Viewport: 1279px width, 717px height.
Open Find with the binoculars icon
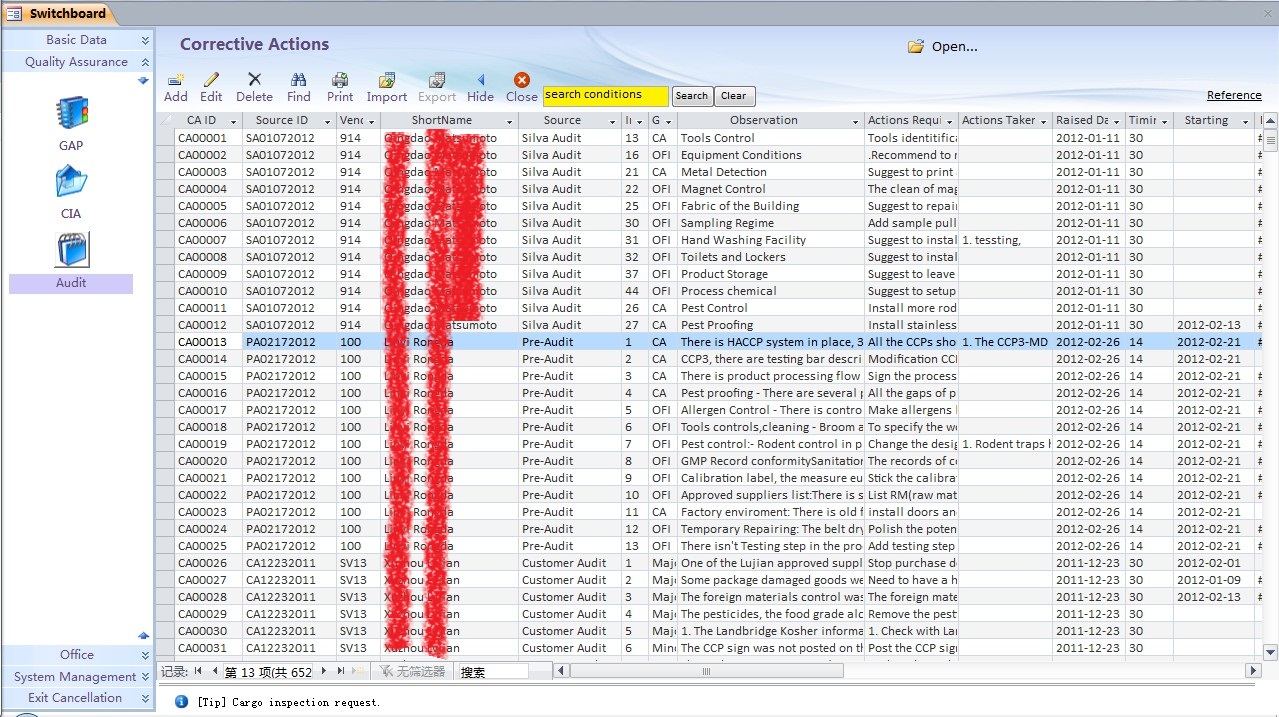(298, 80)
